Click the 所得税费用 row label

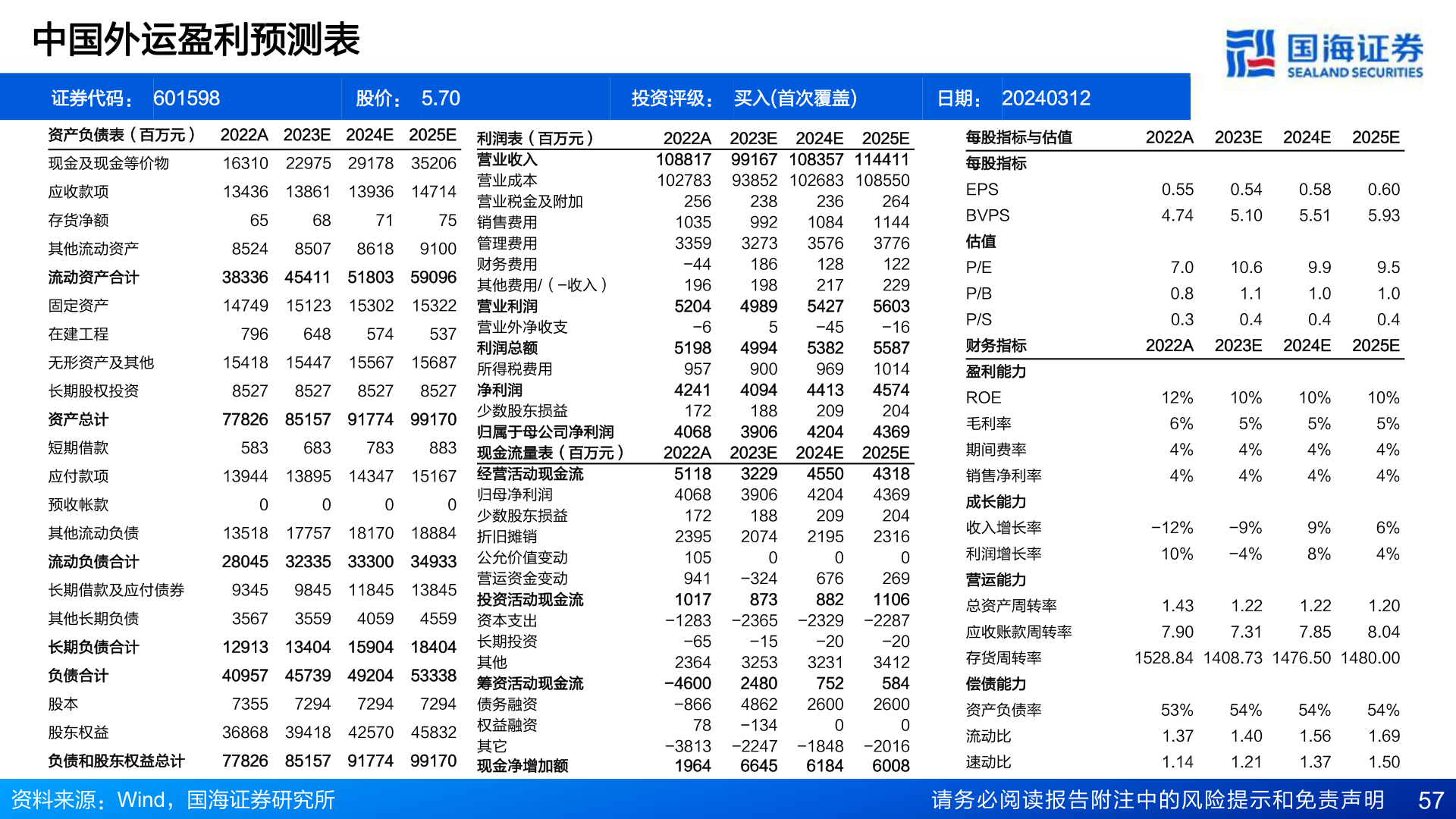[x=514, y=369]
